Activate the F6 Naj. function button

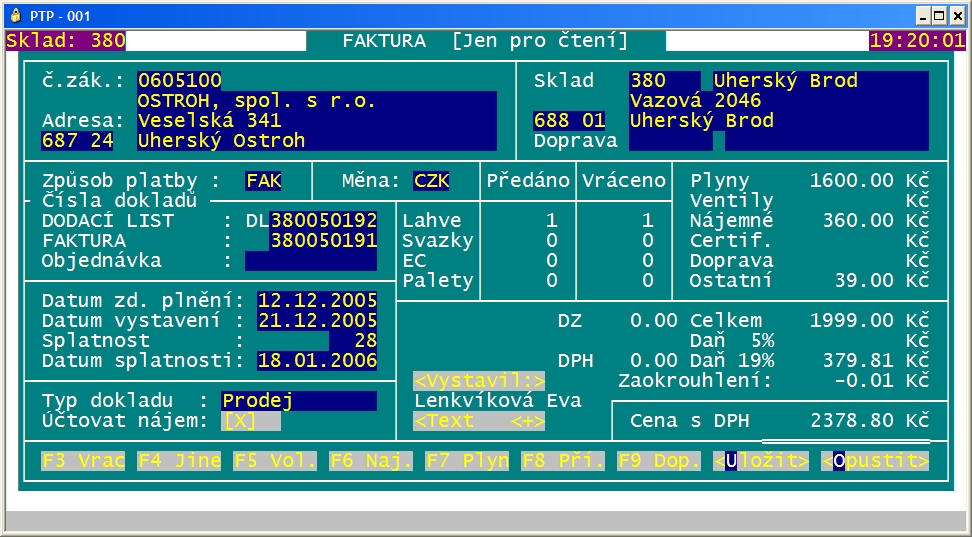click(371, 461)
